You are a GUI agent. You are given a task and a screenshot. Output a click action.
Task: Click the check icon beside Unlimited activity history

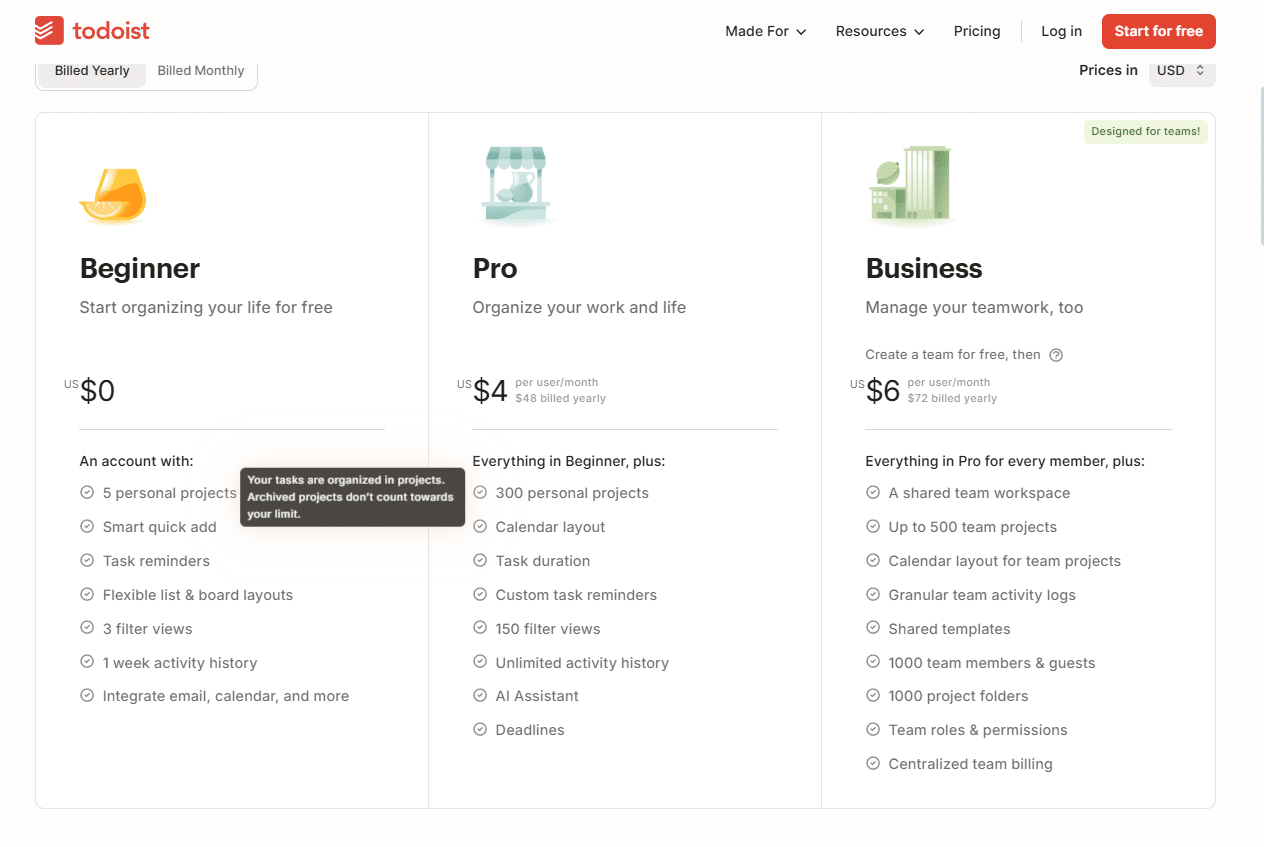pyautogui.click(x=480, y=663)
